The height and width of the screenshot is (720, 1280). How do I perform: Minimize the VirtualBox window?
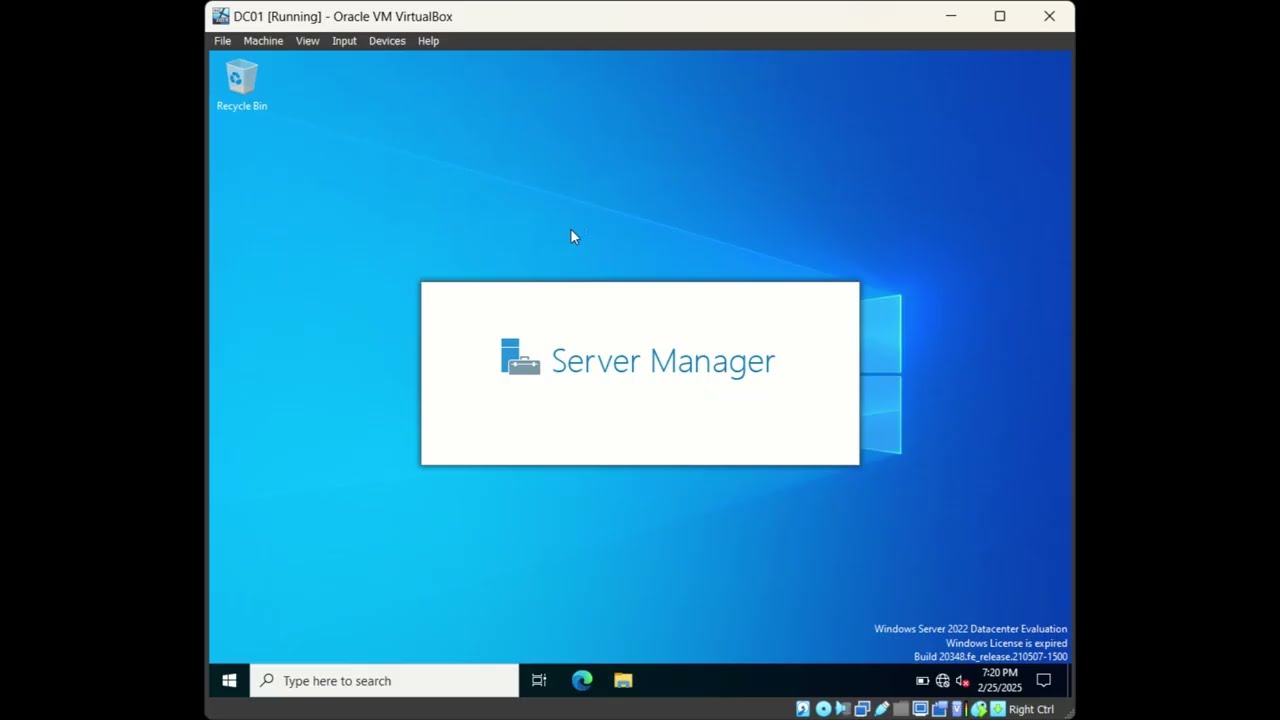951,16
